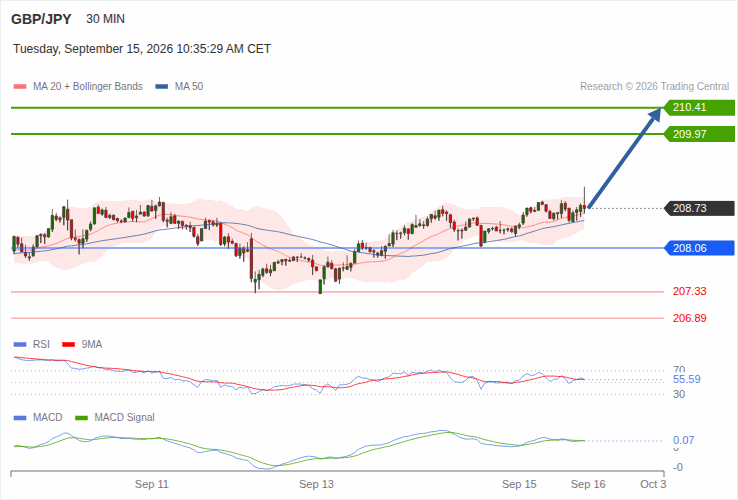Click the GBP/JPY pair title

click(x=41, y=19)
